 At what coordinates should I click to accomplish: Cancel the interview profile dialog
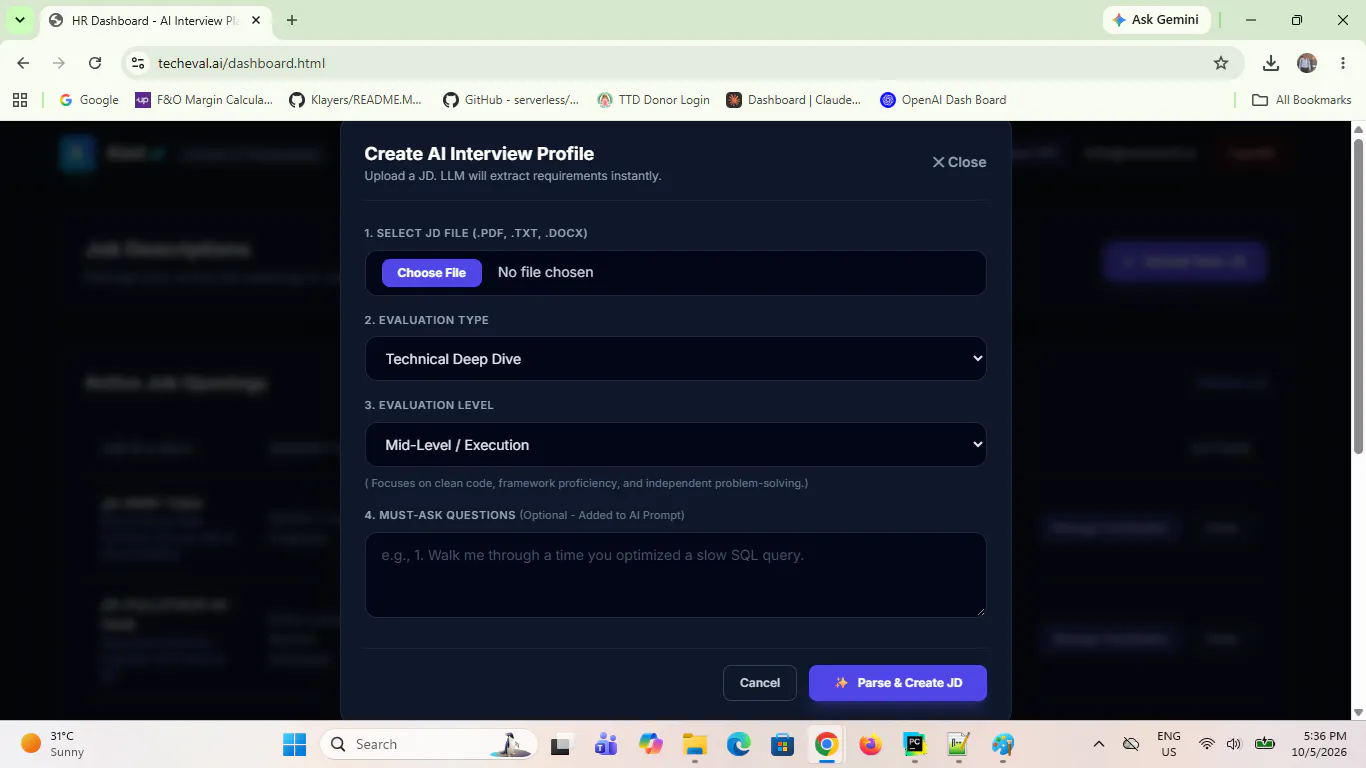click(x=760, y=683)
